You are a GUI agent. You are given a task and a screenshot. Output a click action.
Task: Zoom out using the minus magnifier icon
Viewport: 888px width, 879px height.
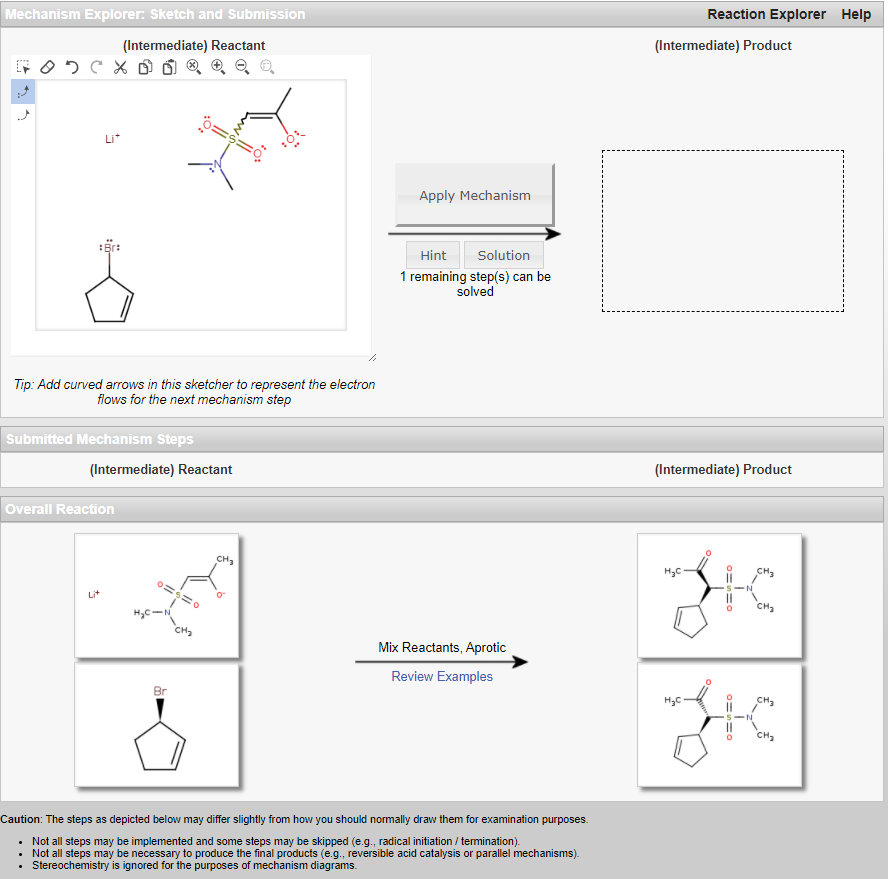[242, 66]
